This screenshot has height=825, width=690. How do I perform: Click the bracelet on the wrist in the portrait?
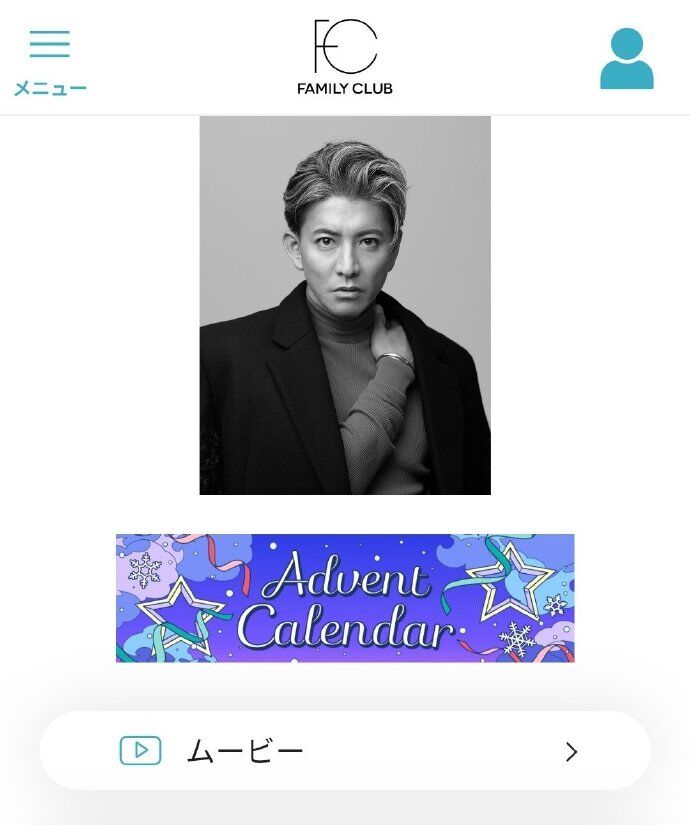tap(396, 359)
